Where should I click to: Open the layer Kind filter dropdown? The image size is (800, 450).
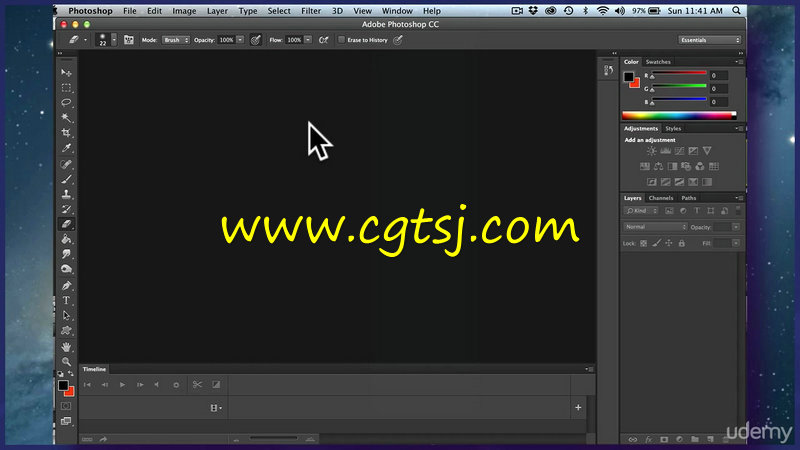point(641,211)
